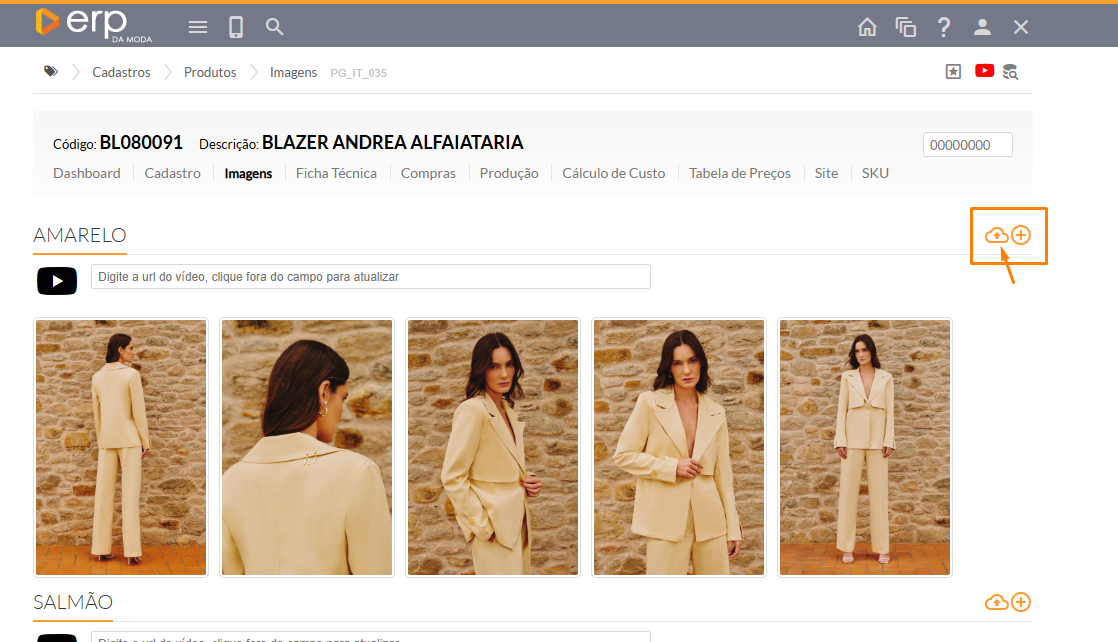This screenshot has width=1118, height=642.
Task: Upload images to AMARELO via cloud icon
Action: click(x=996, y=236)
